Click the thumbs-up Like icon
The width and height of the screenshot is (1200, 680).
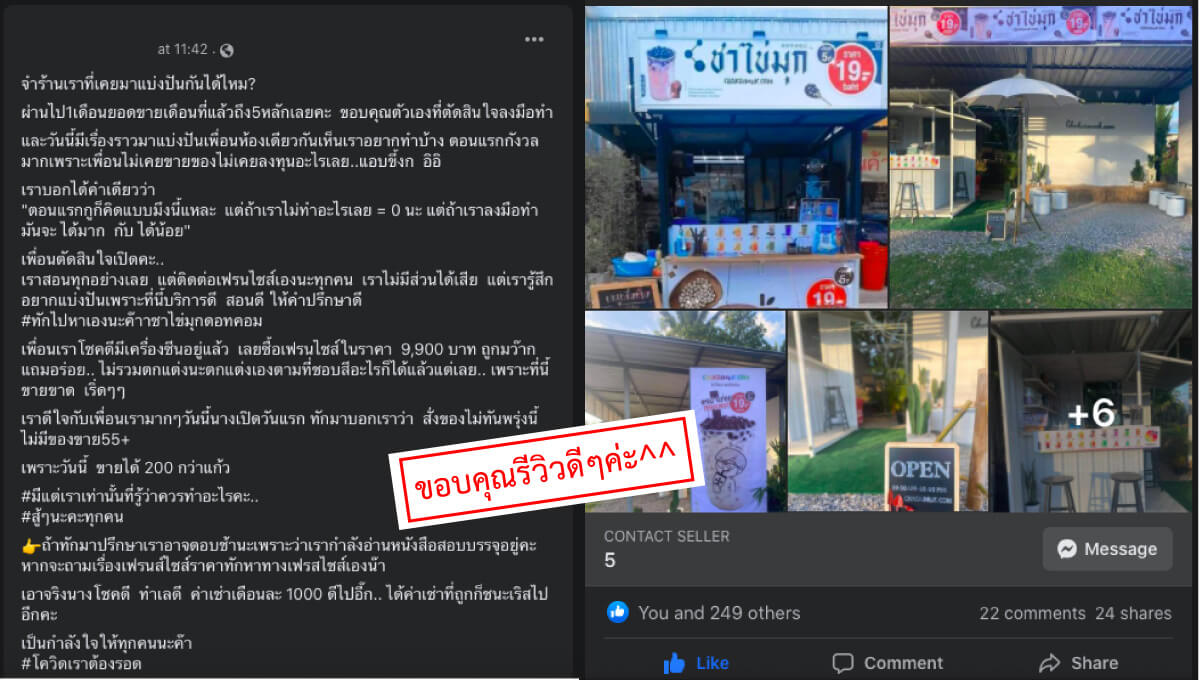click(x=674, y=662)
